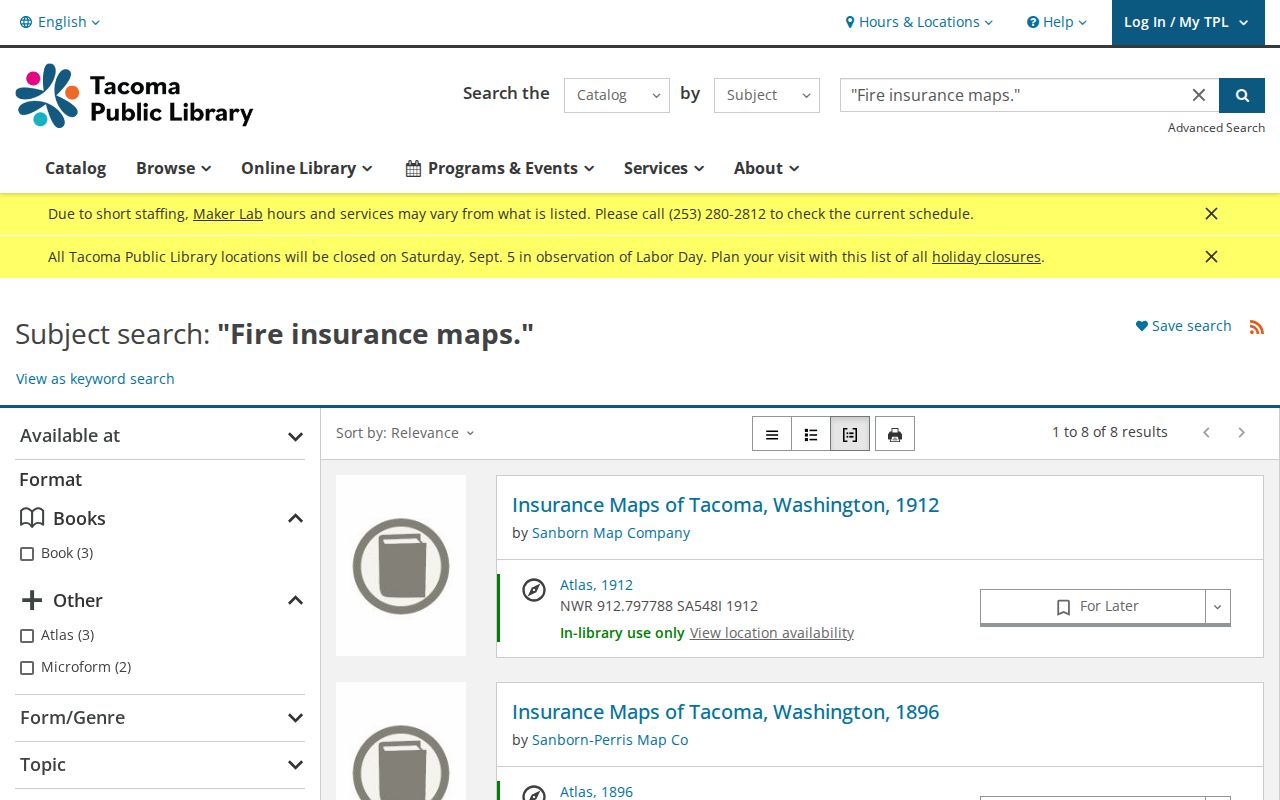Image resolution: width=1280 pixels, height=800 pixels.
Task: Open the For Later dropdown arrow
Action: pos(1218,606)
